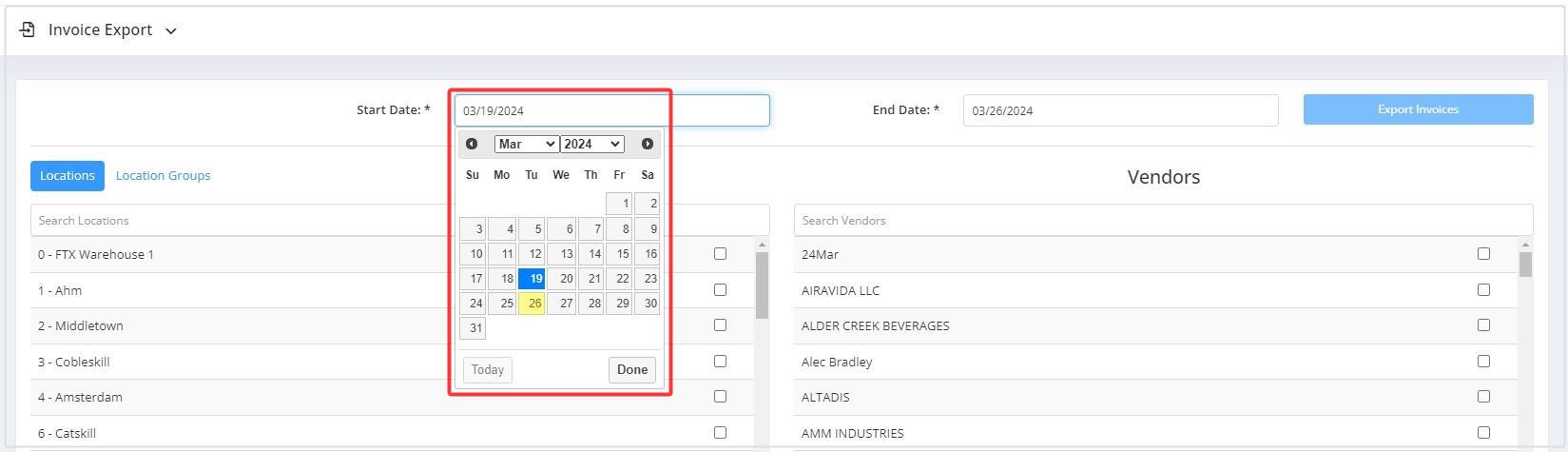Click the Export Invoices button
The height and width of the screenshot is (452, 1568).
[x=1418, y=109]
